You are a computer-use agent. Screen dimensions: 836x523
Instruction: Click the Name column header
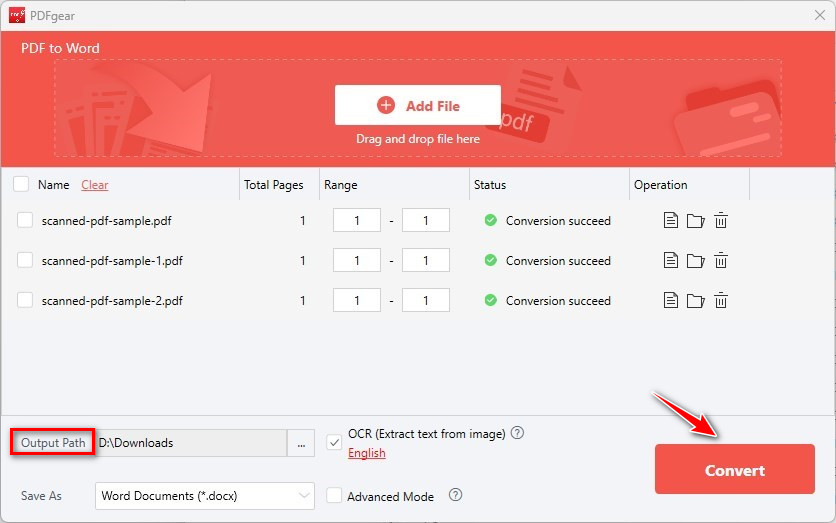(53, 184)
